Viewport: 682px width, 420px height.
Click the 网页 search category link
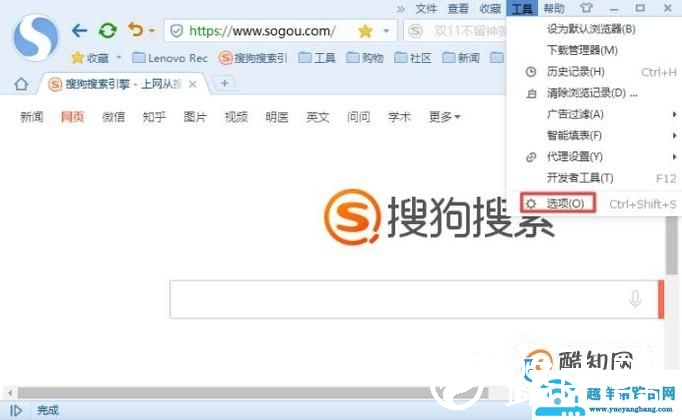point(72,117)
